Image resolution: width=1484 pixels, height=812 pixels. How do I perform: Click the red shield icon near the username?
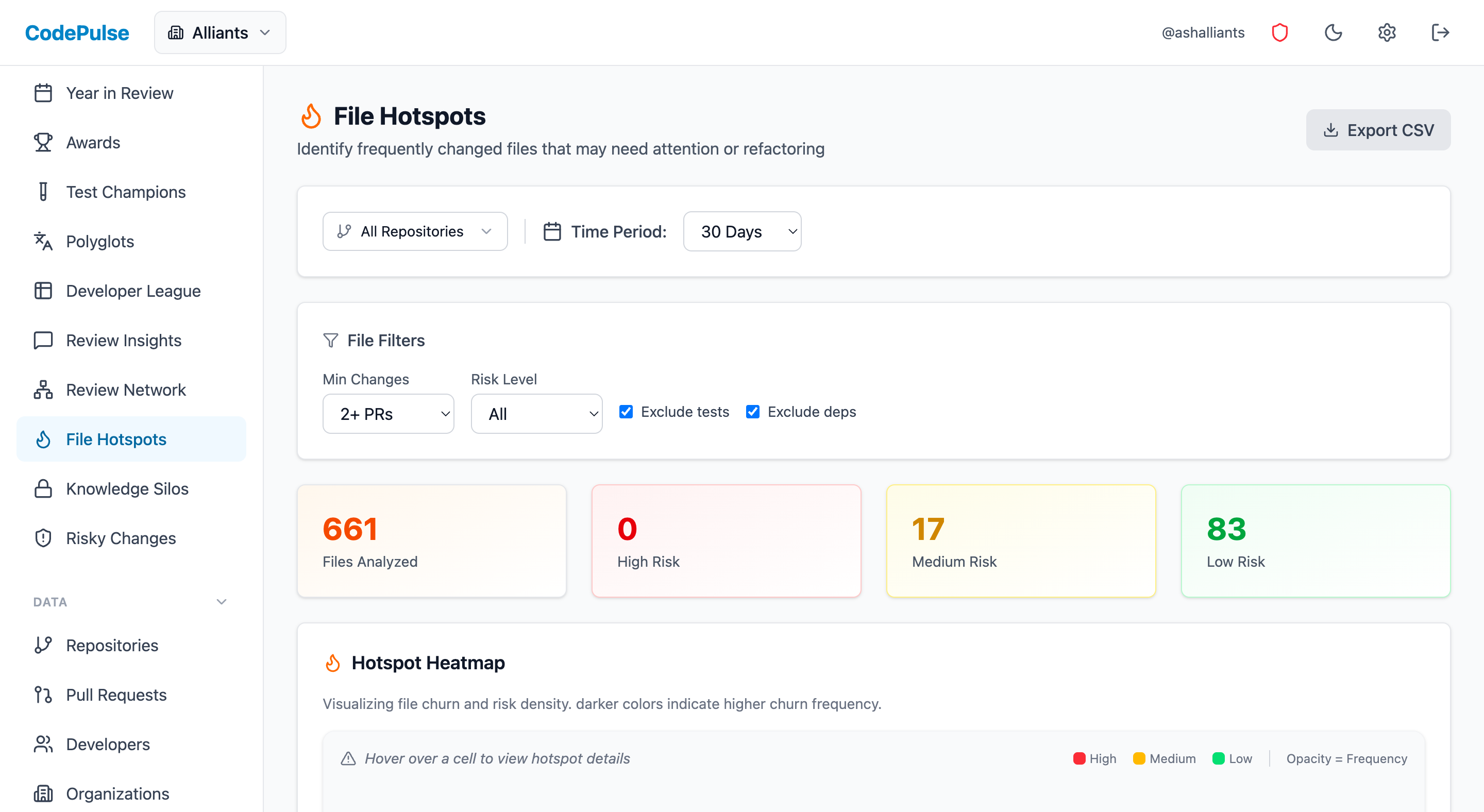[1280, 32]
